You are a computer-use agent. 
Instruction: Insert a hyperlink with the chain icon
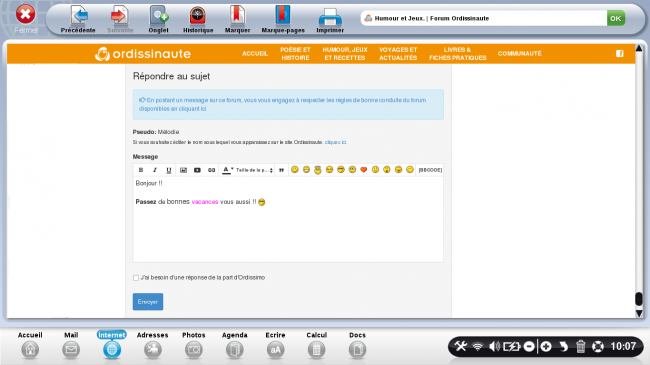211,170
